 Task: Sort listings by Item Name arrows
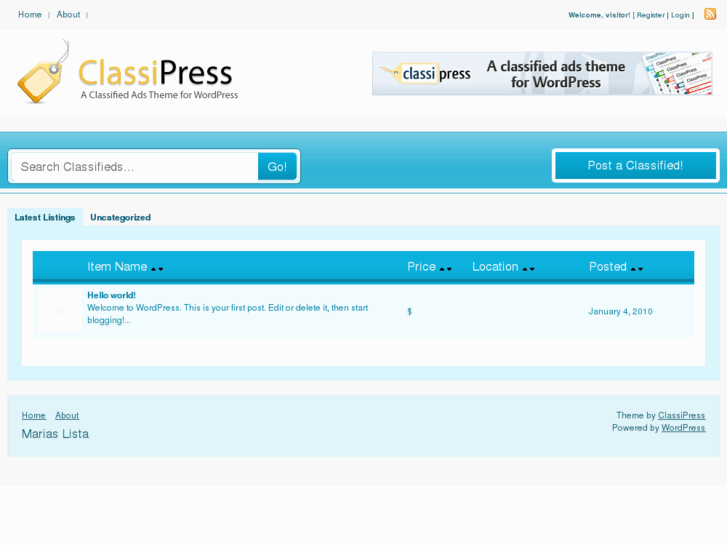tap(157, 269)
